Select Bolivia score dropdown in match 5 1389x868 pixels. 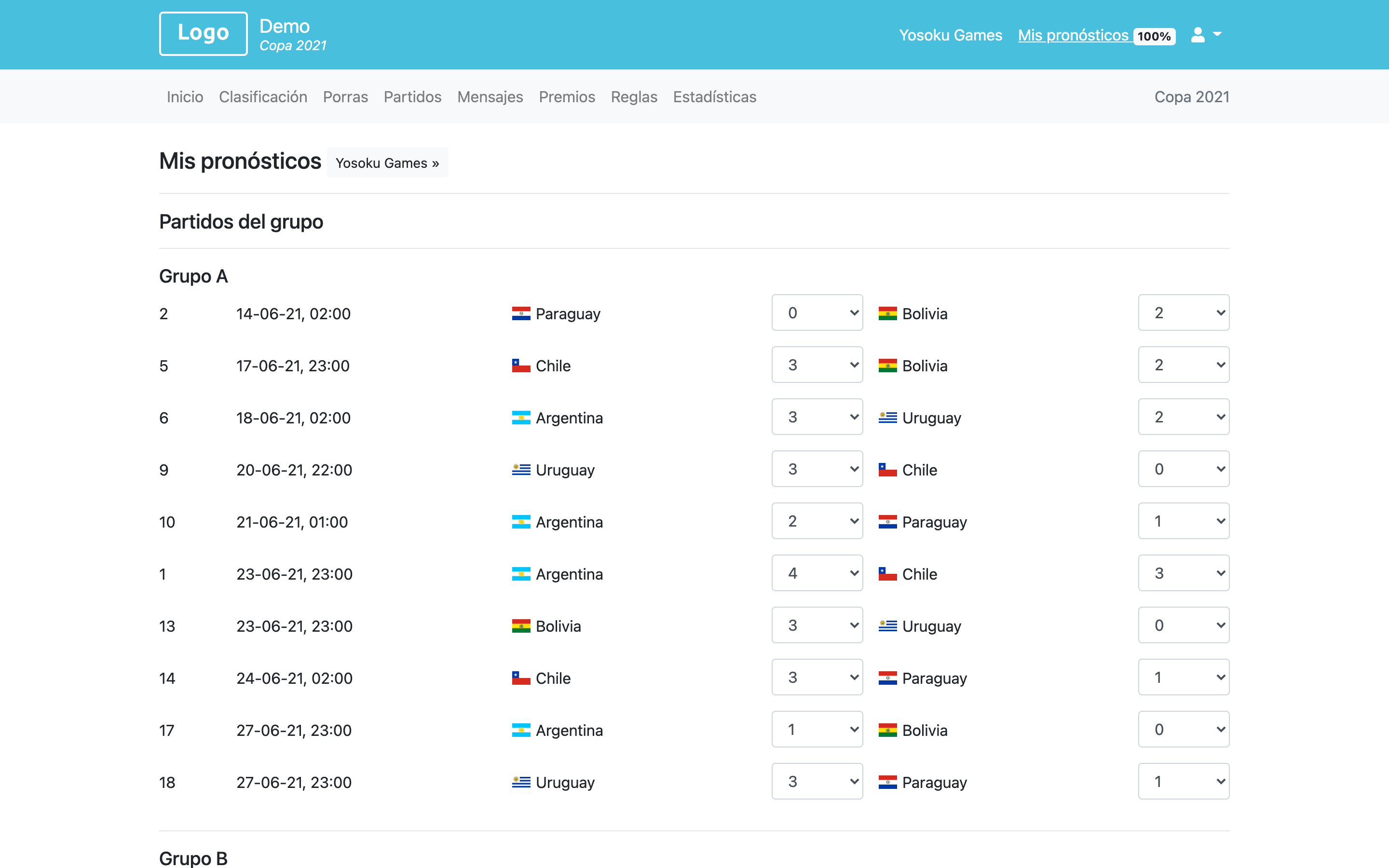(1185, 365)
